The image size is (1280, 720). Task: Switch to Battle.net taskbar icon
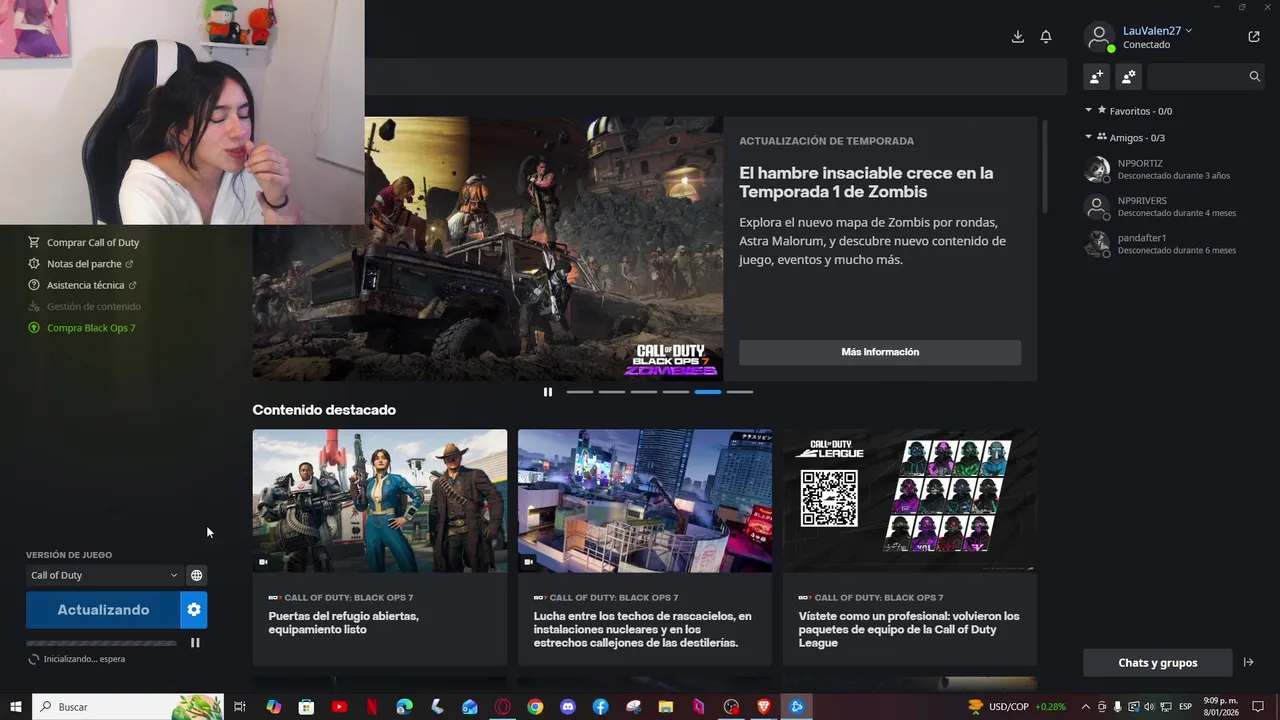(x=797, y=707)
